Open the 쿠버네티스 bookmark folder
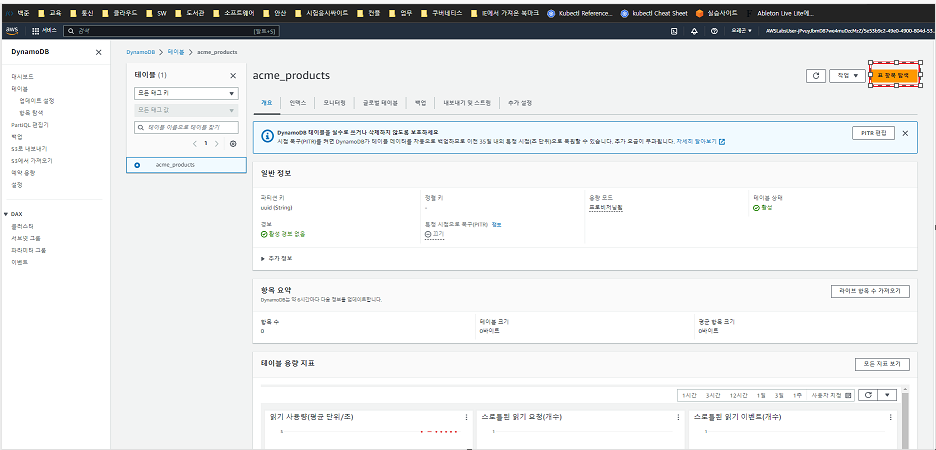936x450 pixels. [442, 13]
